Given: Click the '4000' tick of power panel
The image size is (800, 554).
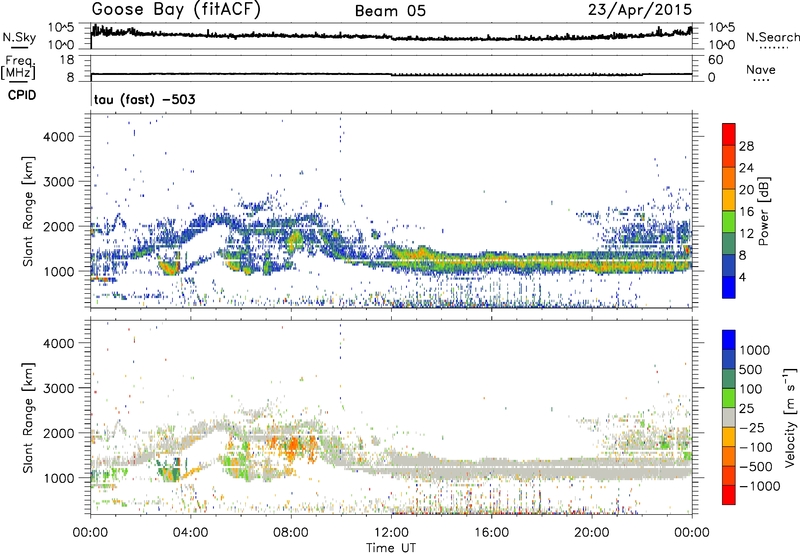Looking at the screenshot, I should (58, 137).
